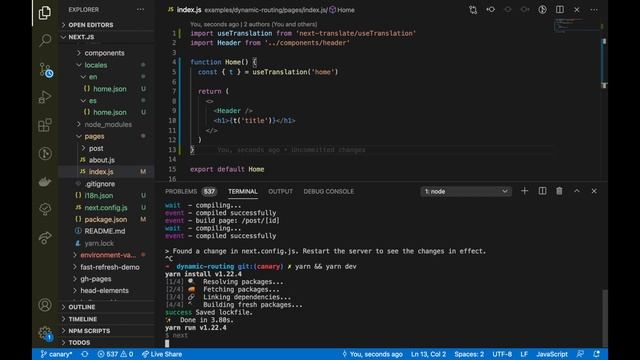
Task: Expand the post folder
Action: [107, 148]
